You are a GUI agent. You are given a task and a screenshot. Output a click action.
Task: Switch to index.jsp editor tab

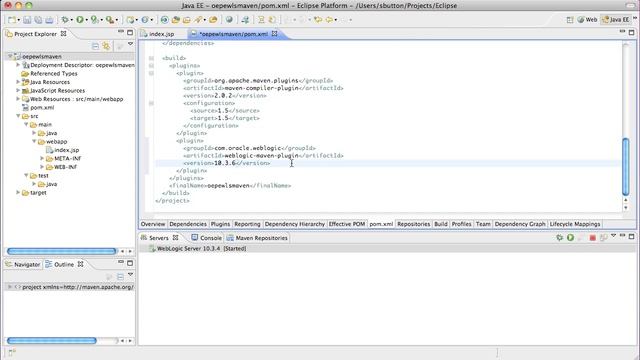162,34
